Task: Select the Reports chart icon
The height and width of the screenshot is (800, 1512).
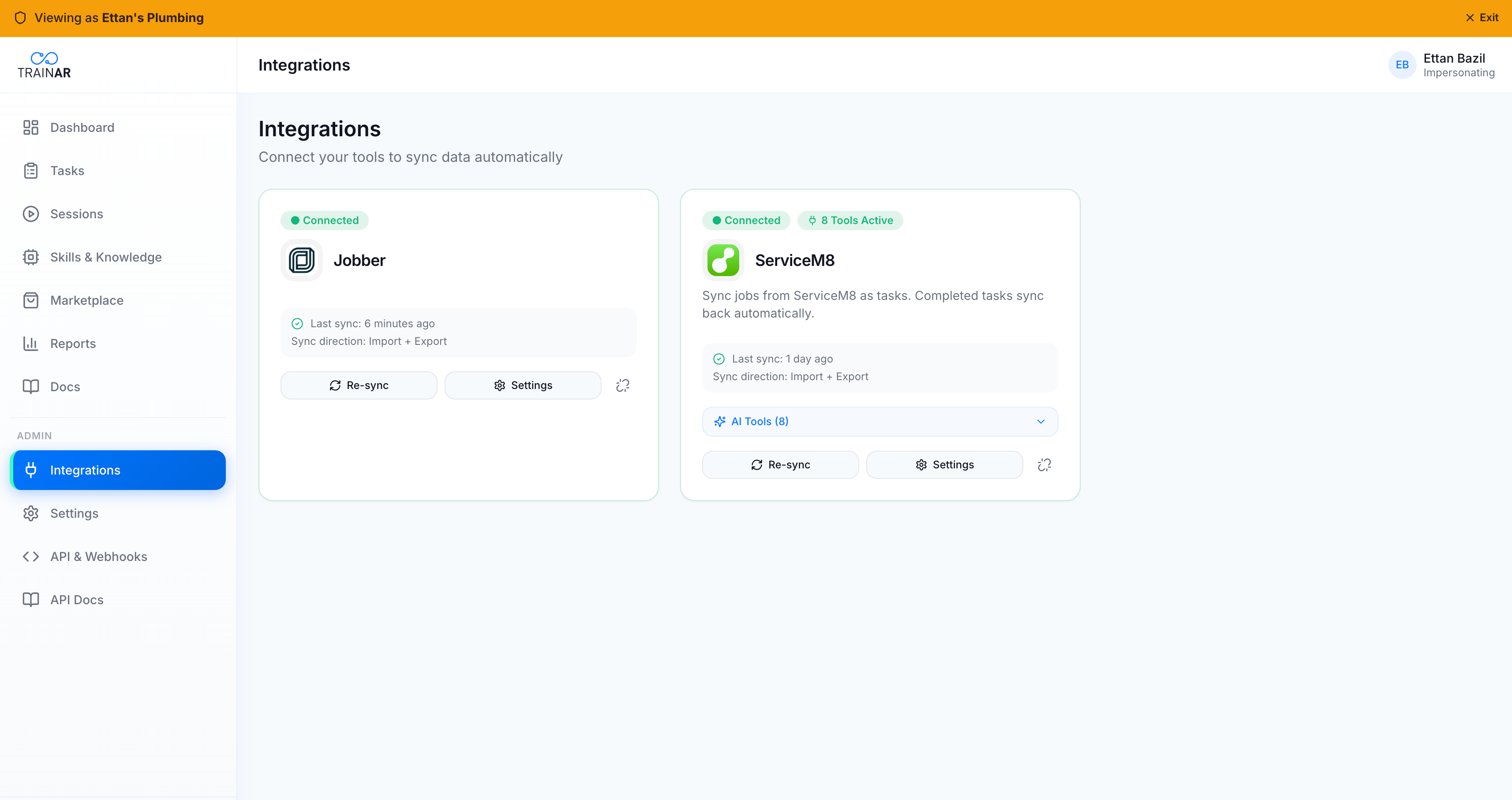Action: 31,344
